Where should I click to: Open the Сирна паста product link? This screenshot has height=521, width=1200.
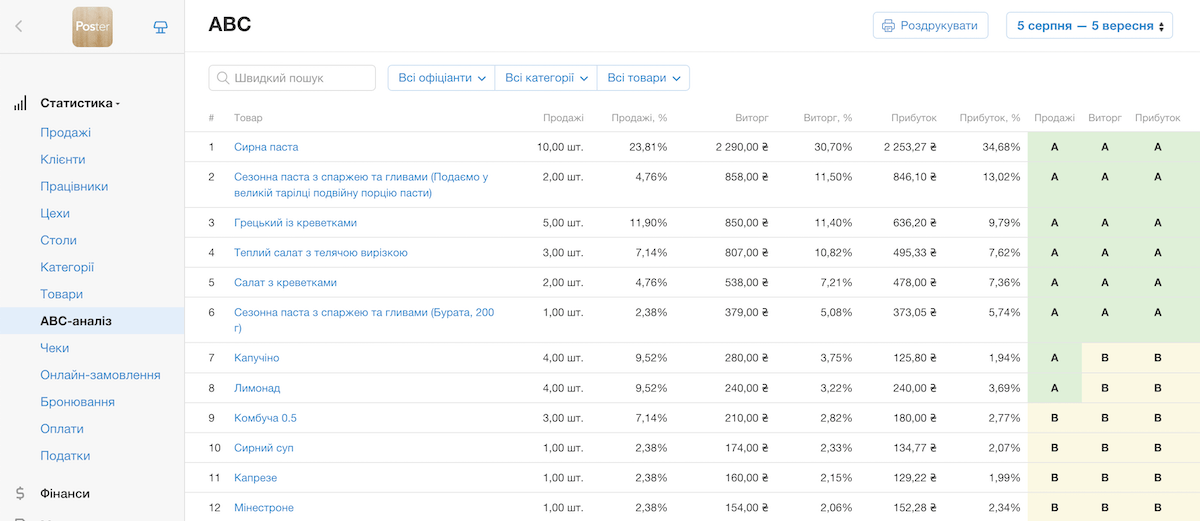coord(266,147)
